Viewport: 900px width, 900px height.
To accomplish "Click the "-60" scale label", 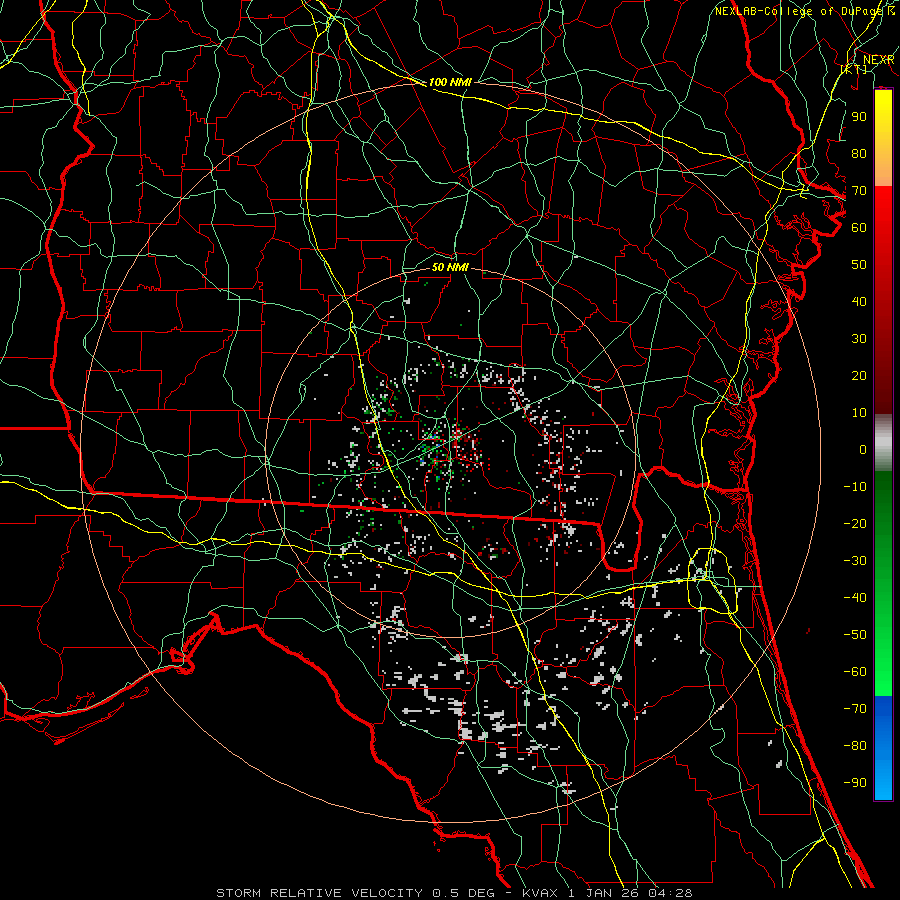I will pos(855,672).
